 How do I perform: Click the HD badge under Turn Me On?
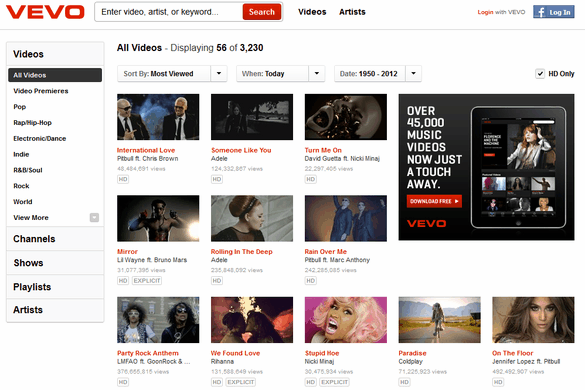[310, 179]
